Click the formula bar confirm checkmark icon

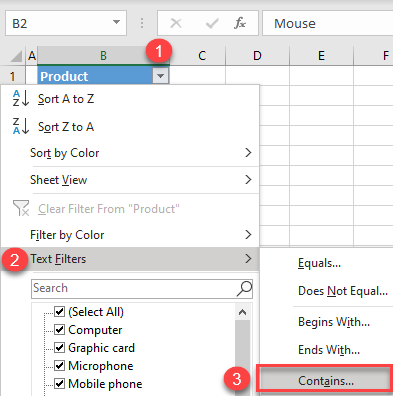(212, 23)
